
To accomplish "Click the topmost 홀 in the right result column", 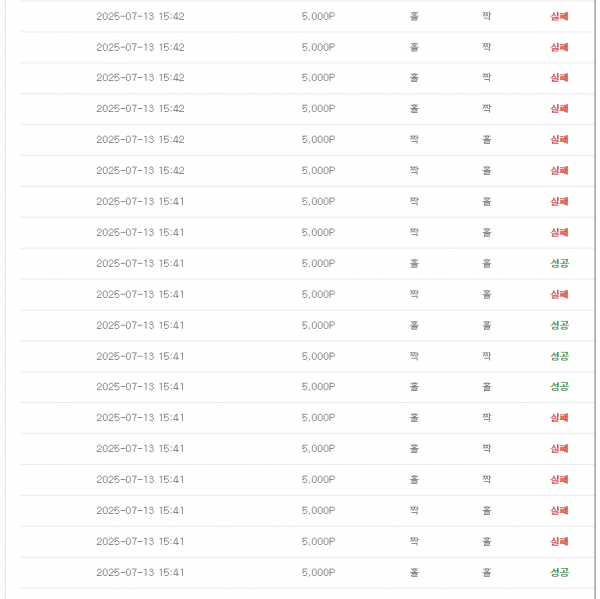I will tap(486, 139).
